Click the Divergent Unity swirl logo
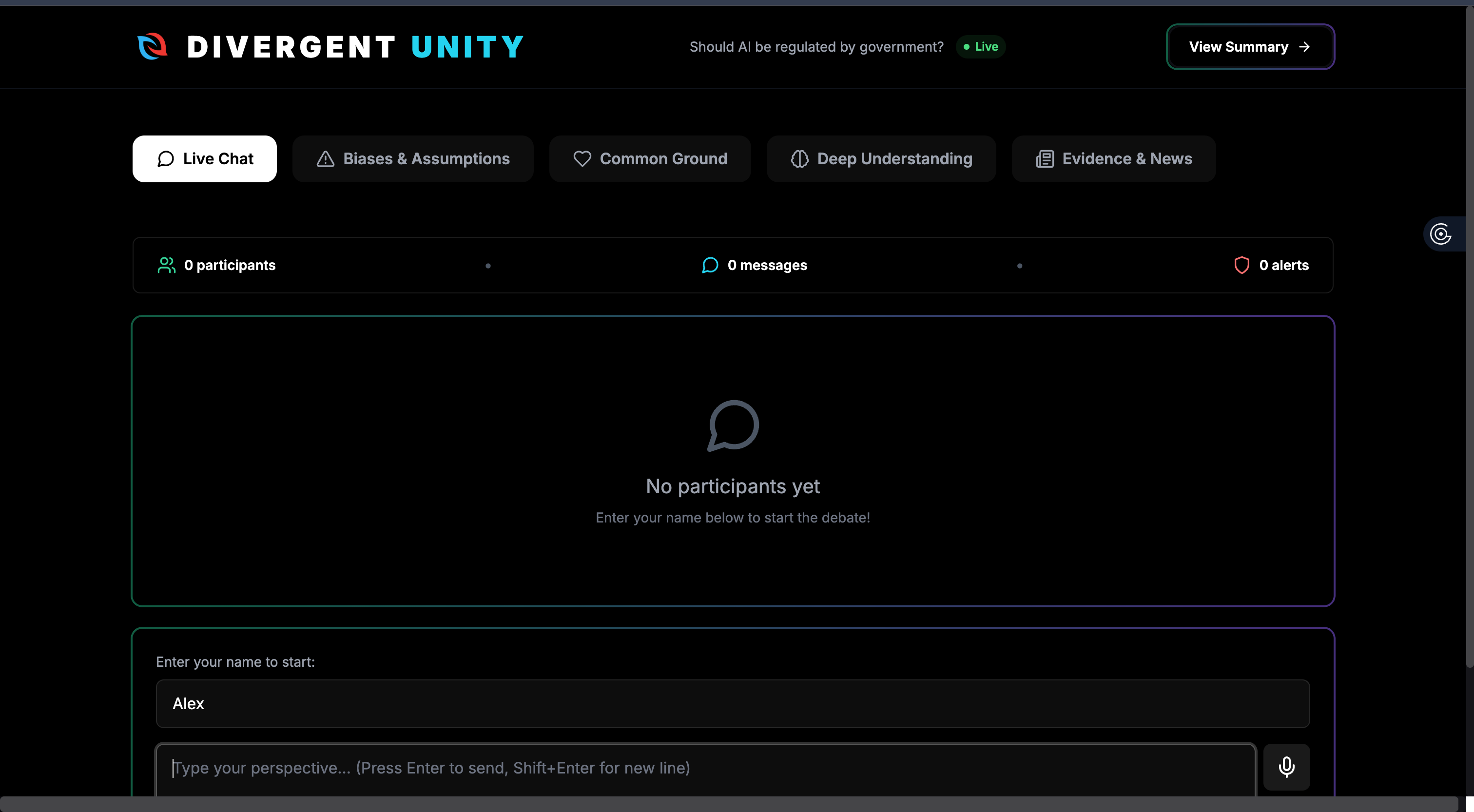Screen dimensions: 1474x812 pos(152,46)
